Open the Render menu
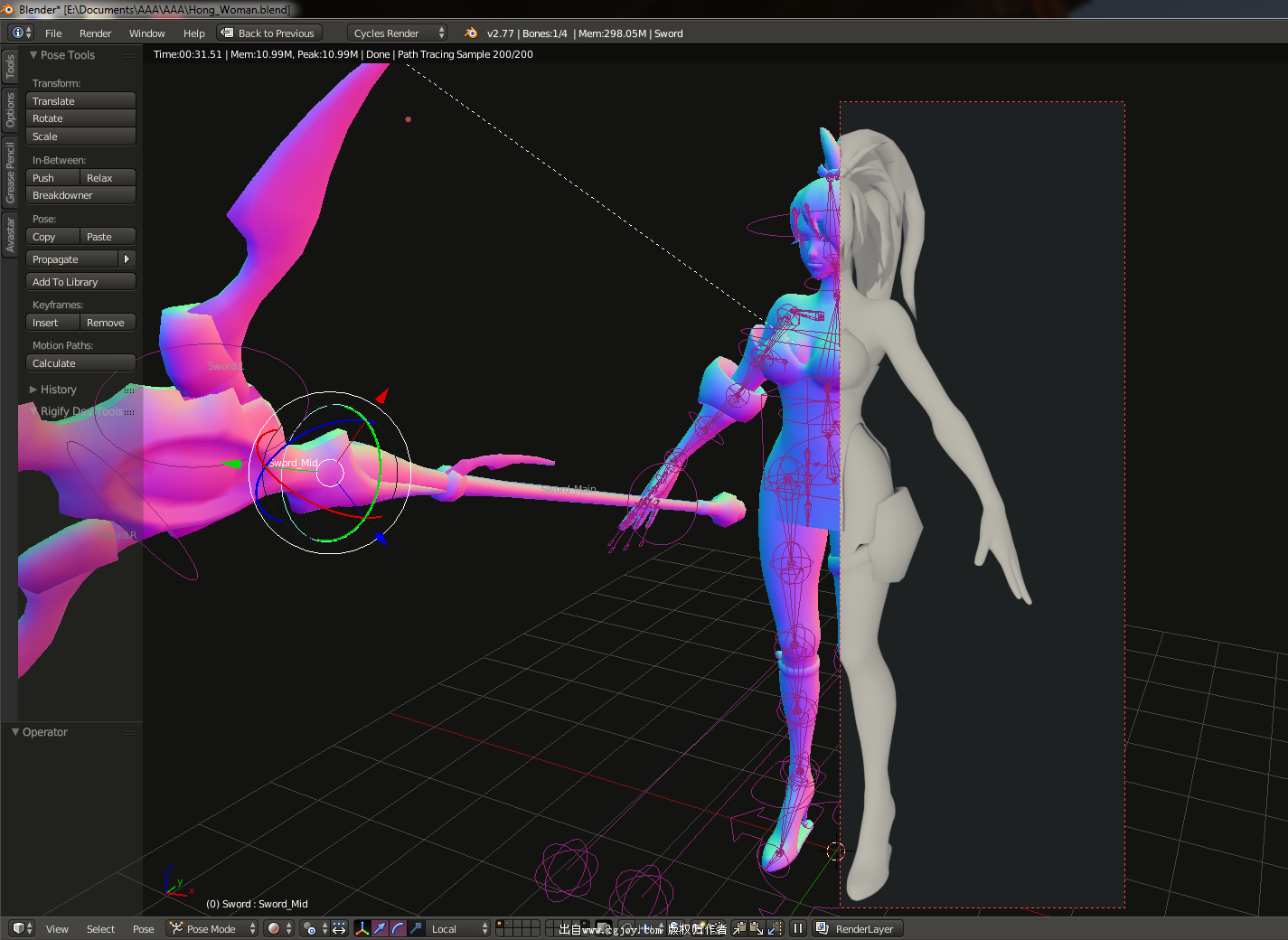 95,33
